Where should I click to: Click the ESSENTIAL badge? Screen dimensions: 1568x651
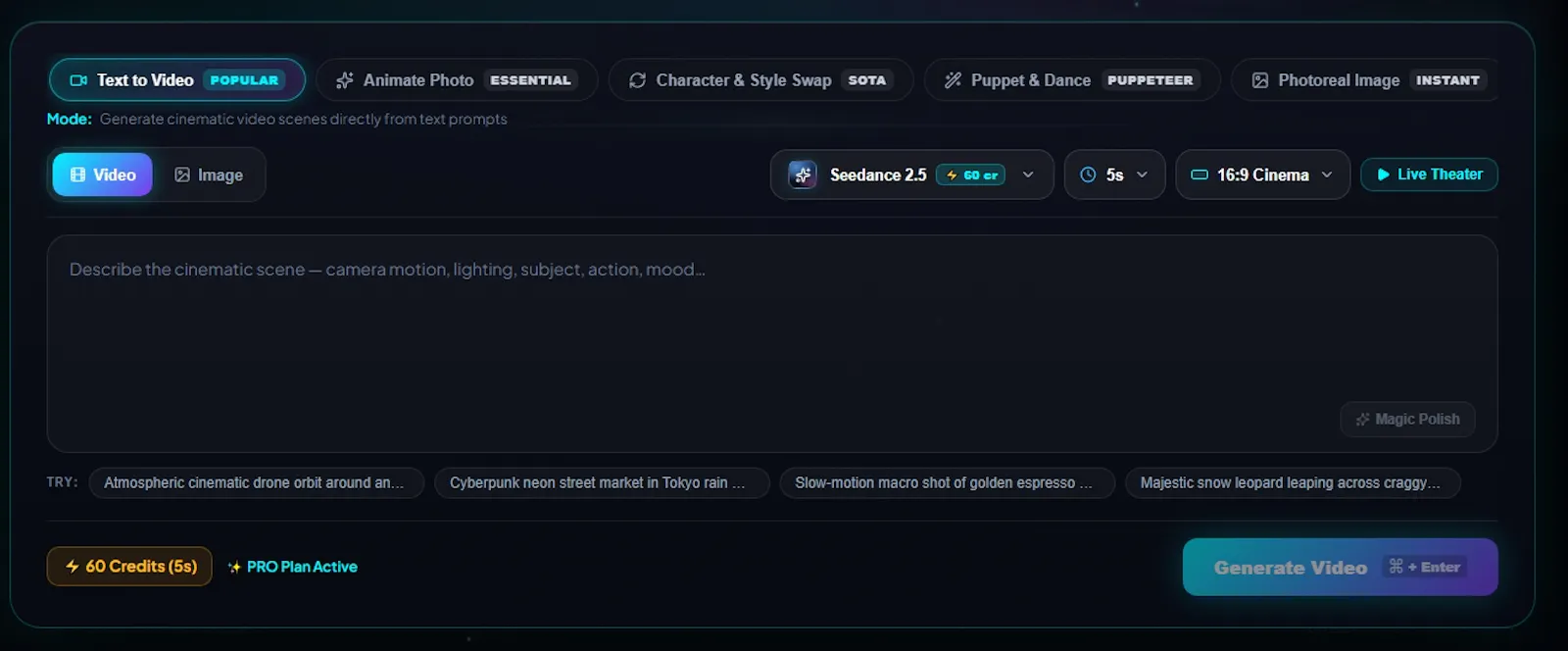530,80
